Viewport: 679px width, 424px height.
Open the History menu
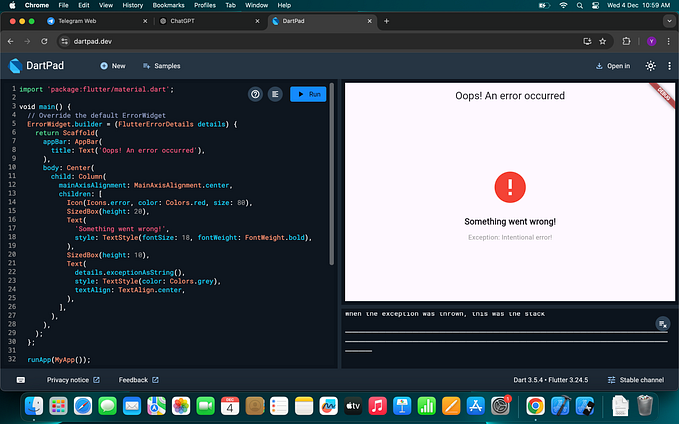(x=133, y=5)
